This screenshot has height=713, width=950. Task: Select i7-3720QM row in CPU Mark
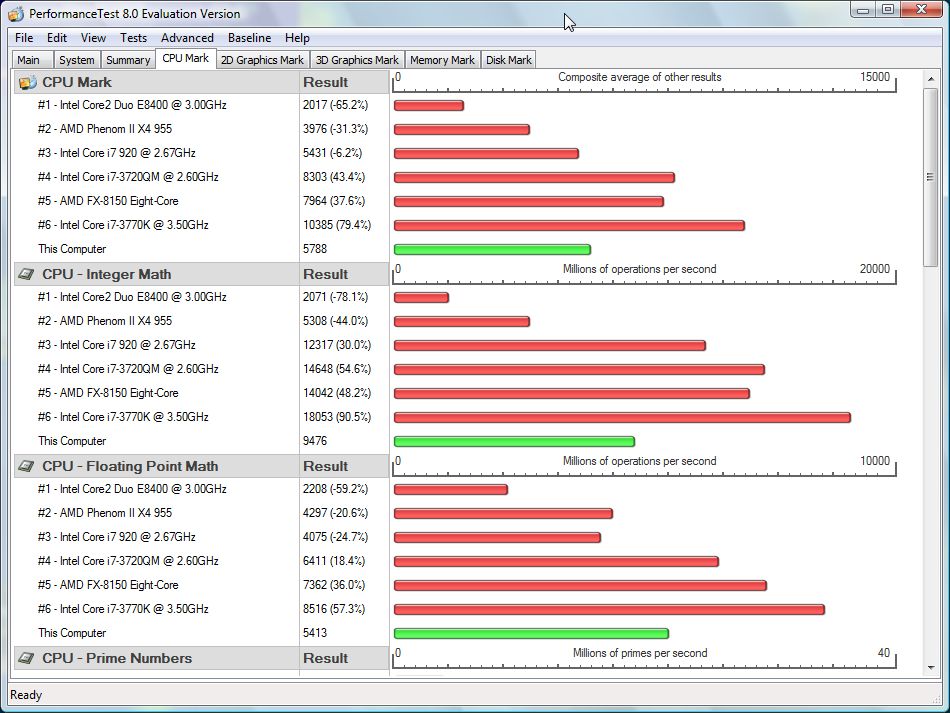point(128,177)
